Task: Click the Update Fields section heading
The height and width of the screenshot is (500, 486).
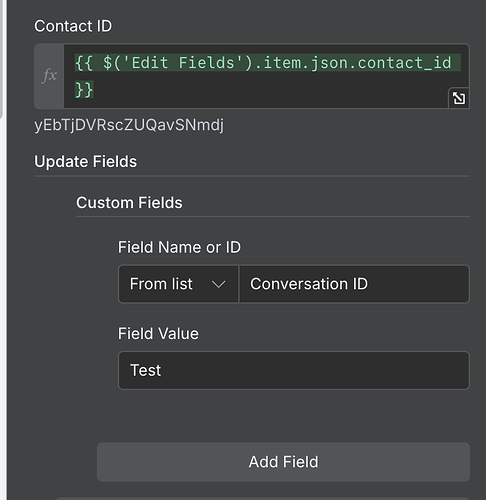Action: tap(86, 162)
